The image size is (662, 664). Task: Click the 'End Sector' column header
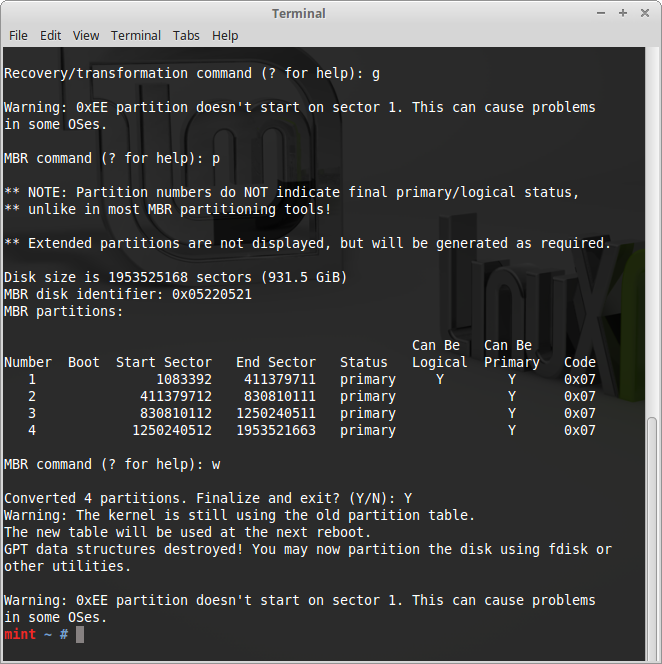tap(276, 362)
